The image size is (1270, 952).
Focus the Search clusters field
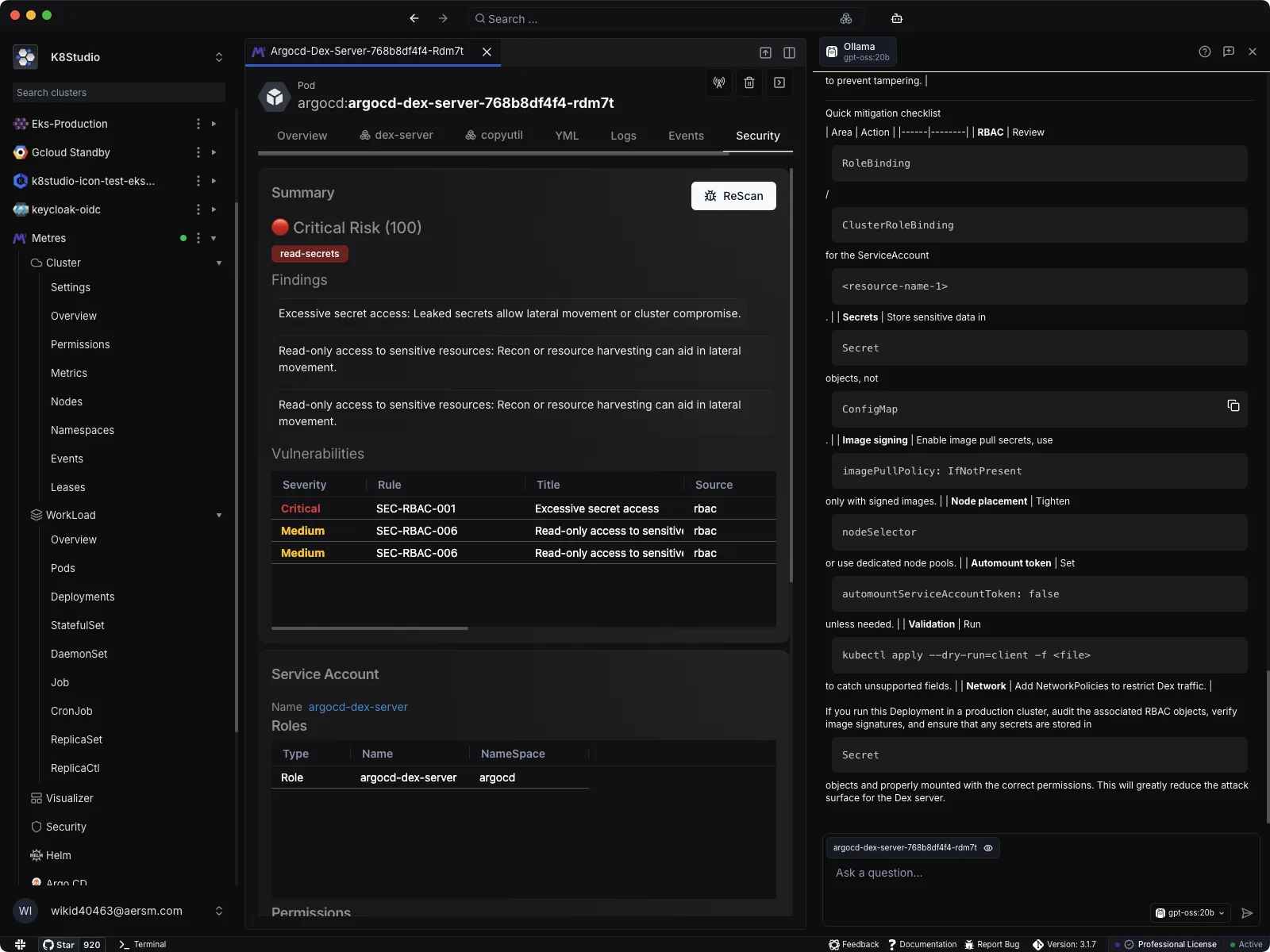point(119,93)
